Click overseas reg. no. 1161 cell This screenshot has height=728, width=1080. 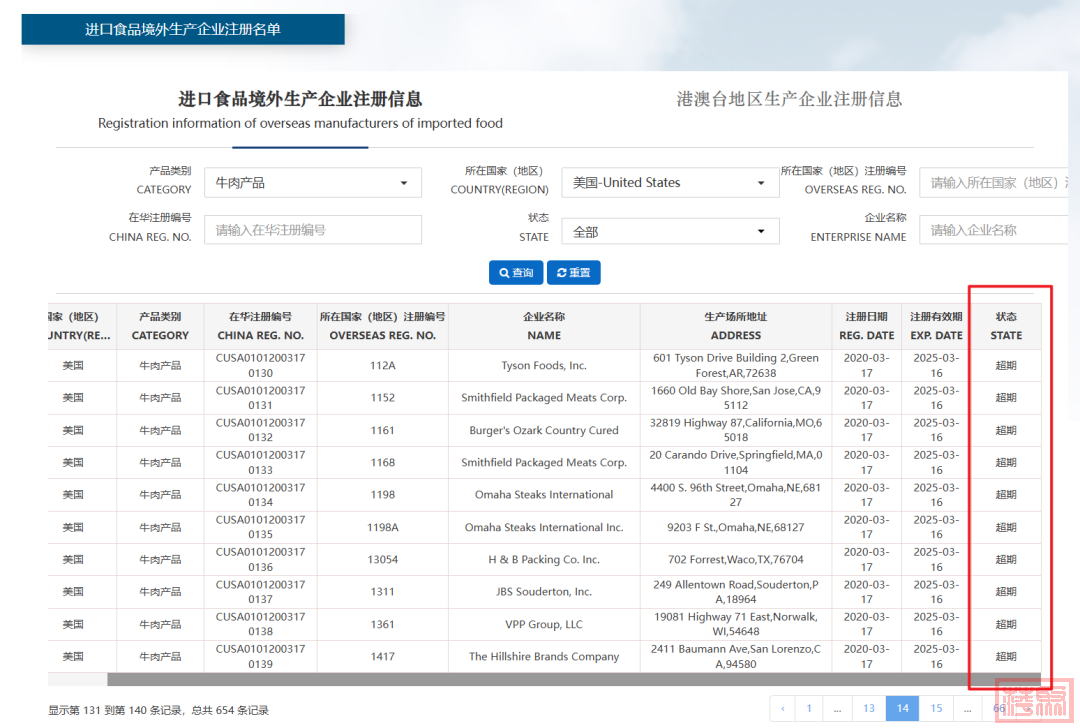click(x=382, y=430)
